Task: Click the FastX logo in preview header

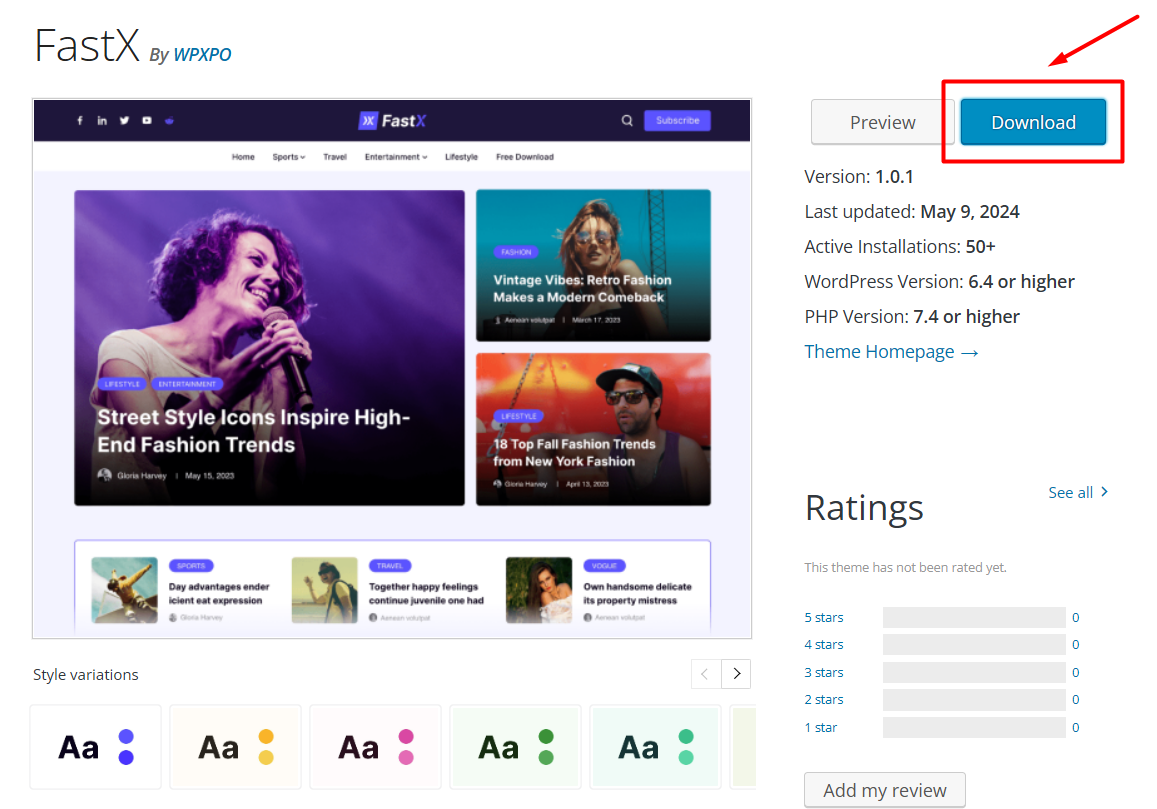Action: click(393, 120)
